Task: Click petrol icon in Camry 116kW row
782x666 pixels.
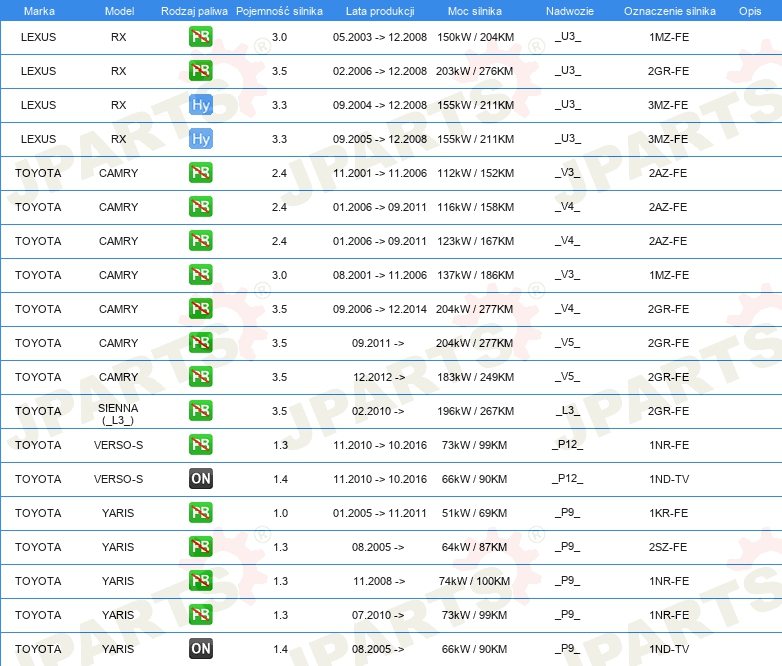Action: click(x=200, y=207)
